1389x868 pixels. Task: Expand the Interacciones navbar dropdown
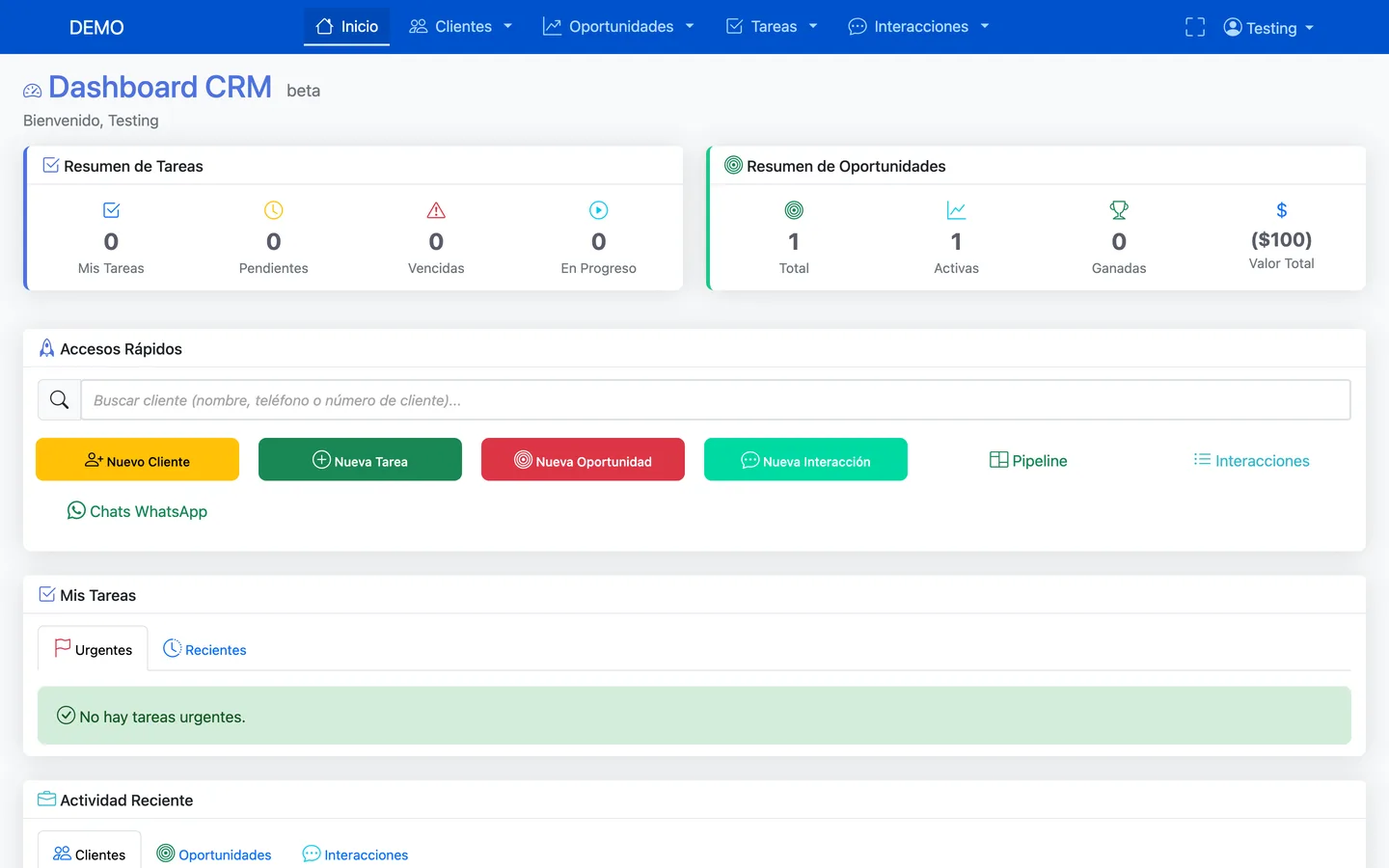(918, 27)
